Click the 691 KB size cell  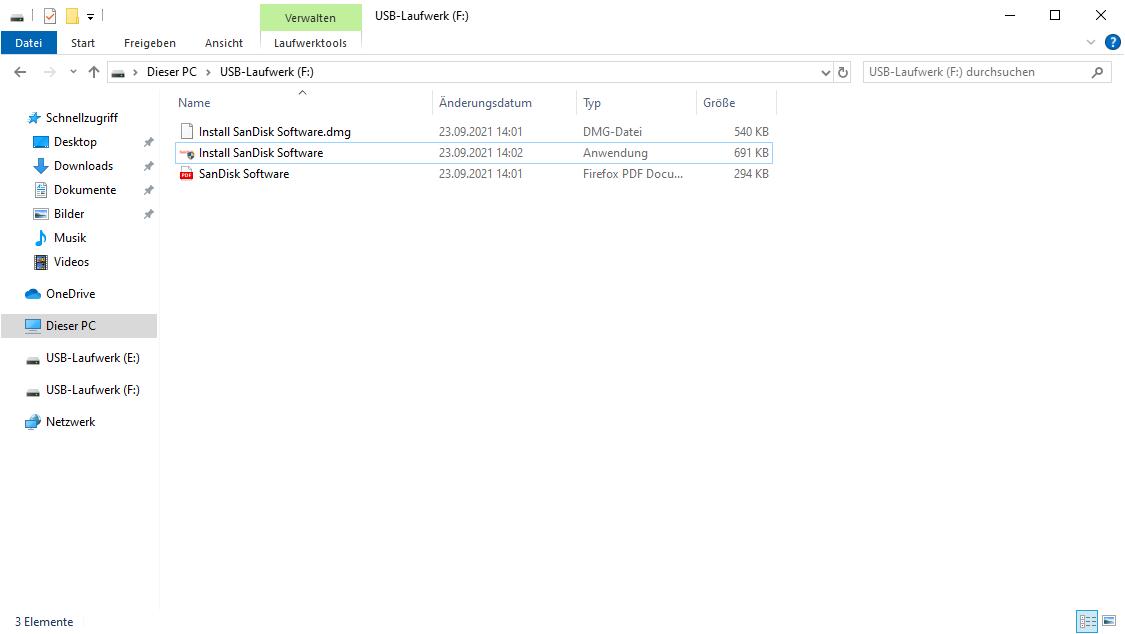(750, 153)
